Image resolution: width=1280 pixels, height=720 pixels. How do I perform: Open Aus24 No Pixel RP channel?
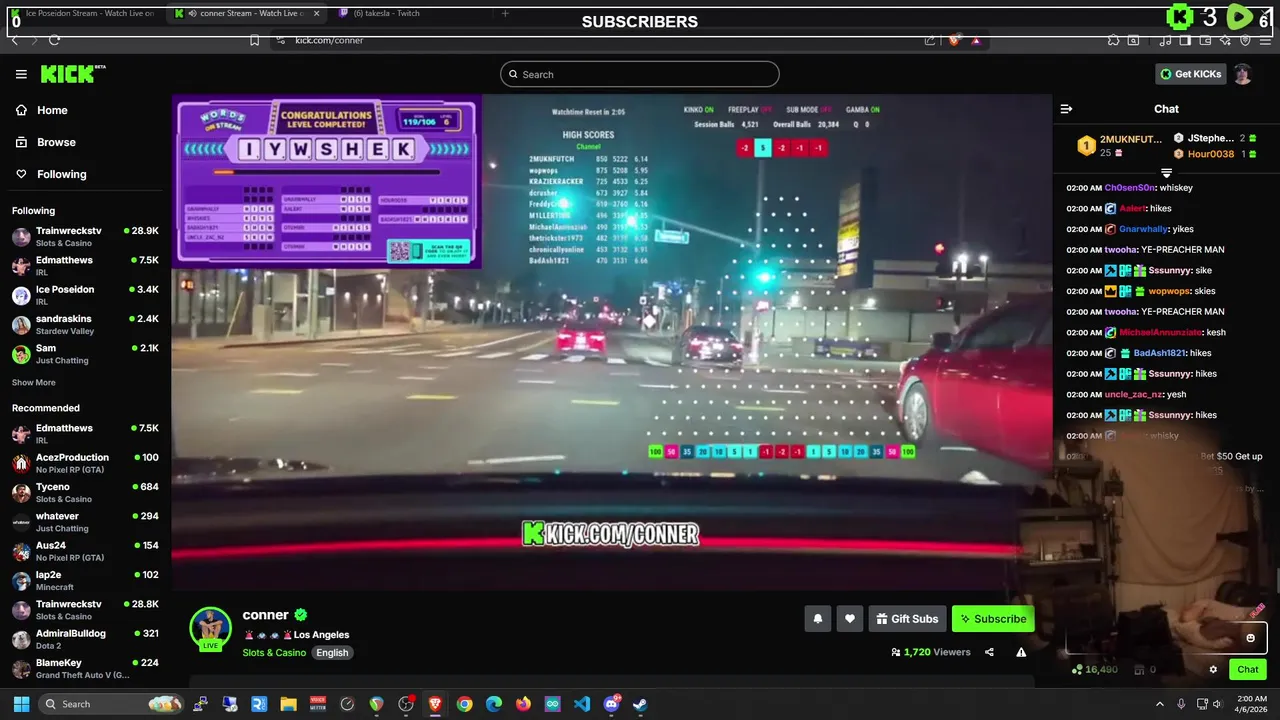click(x=85, y=551)
